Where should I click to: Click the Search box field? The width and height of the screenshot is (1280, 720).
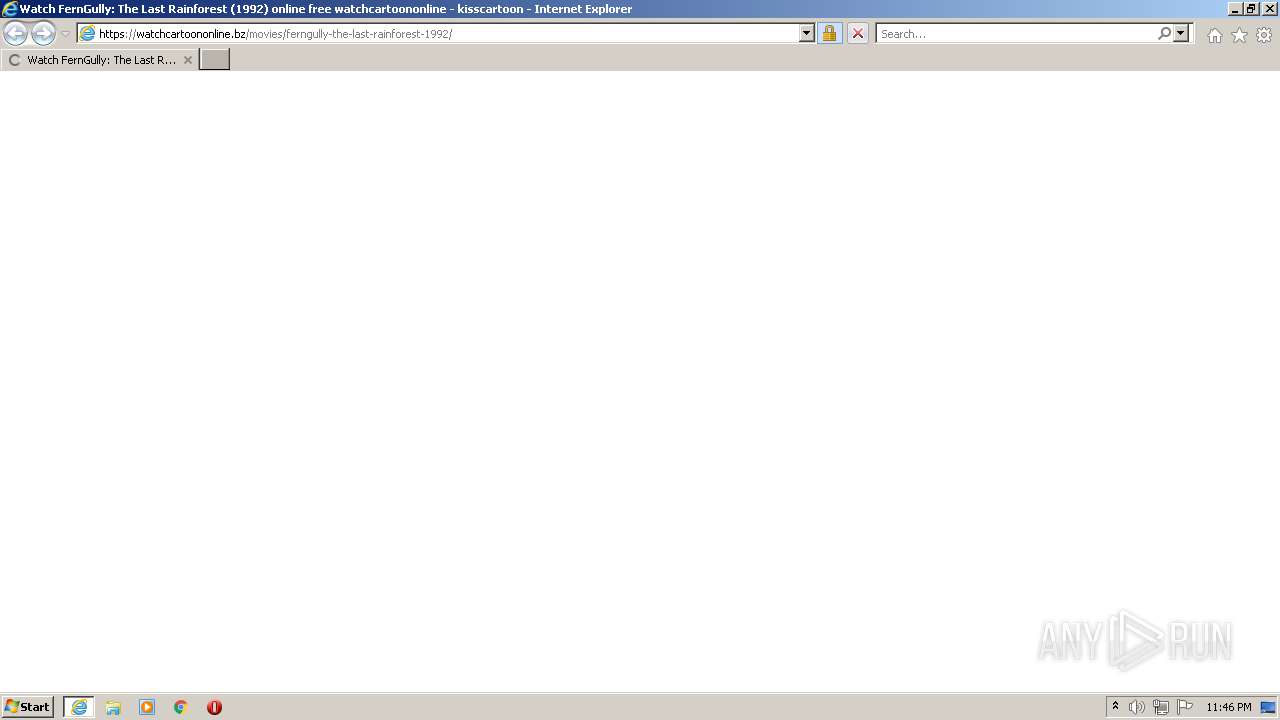pos(1016,34)
